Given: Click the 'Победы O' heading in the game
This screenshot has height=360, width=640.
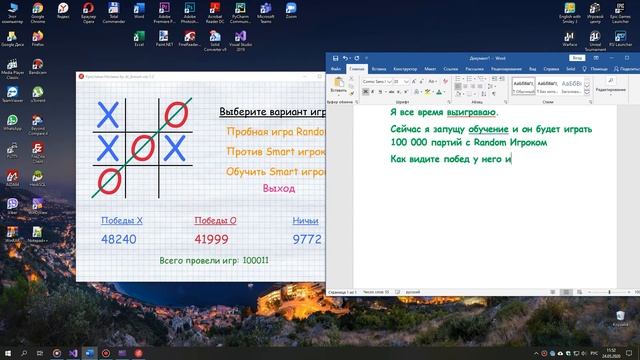Looking at the screenshot, I should point(215,220).
